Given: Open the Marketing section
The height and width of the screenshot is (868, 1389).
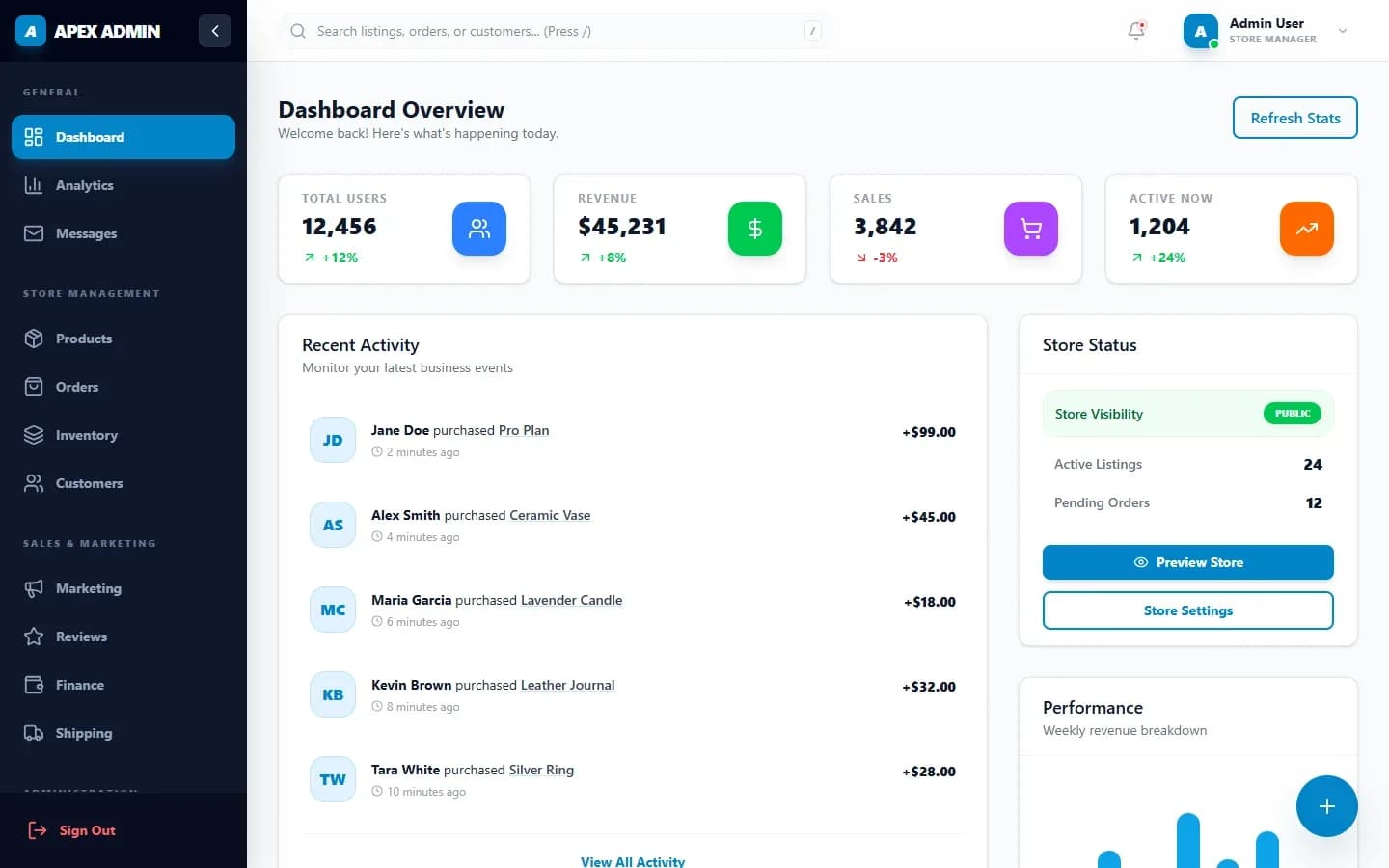Looking at the screenshot, I should pyautogui.click(x=123, y=588).
